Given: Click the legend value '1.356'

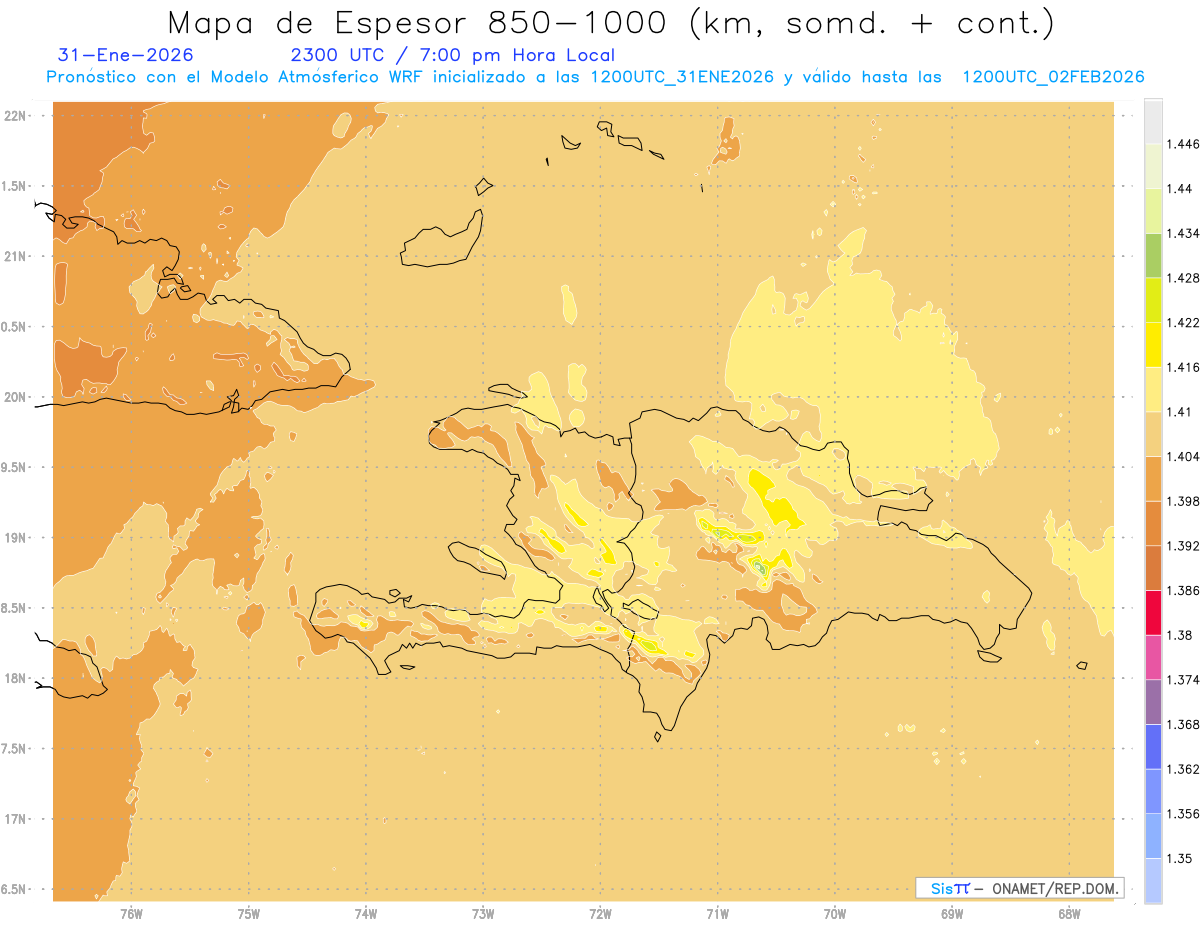Looking at the screenshot, I should click(x=1185, y=814).
